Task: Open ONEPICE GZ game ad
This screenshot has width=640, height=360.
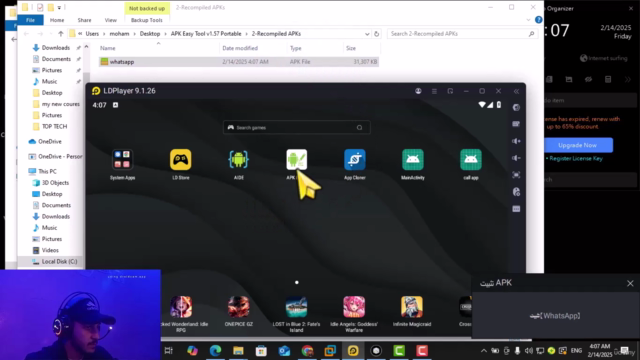Action: click(x=238, y=307)
